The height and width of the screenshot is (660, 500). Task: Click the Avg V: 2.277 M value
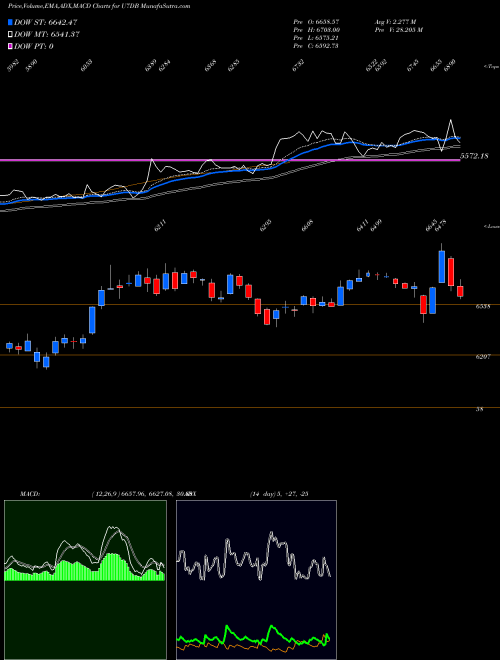point(395,21)
